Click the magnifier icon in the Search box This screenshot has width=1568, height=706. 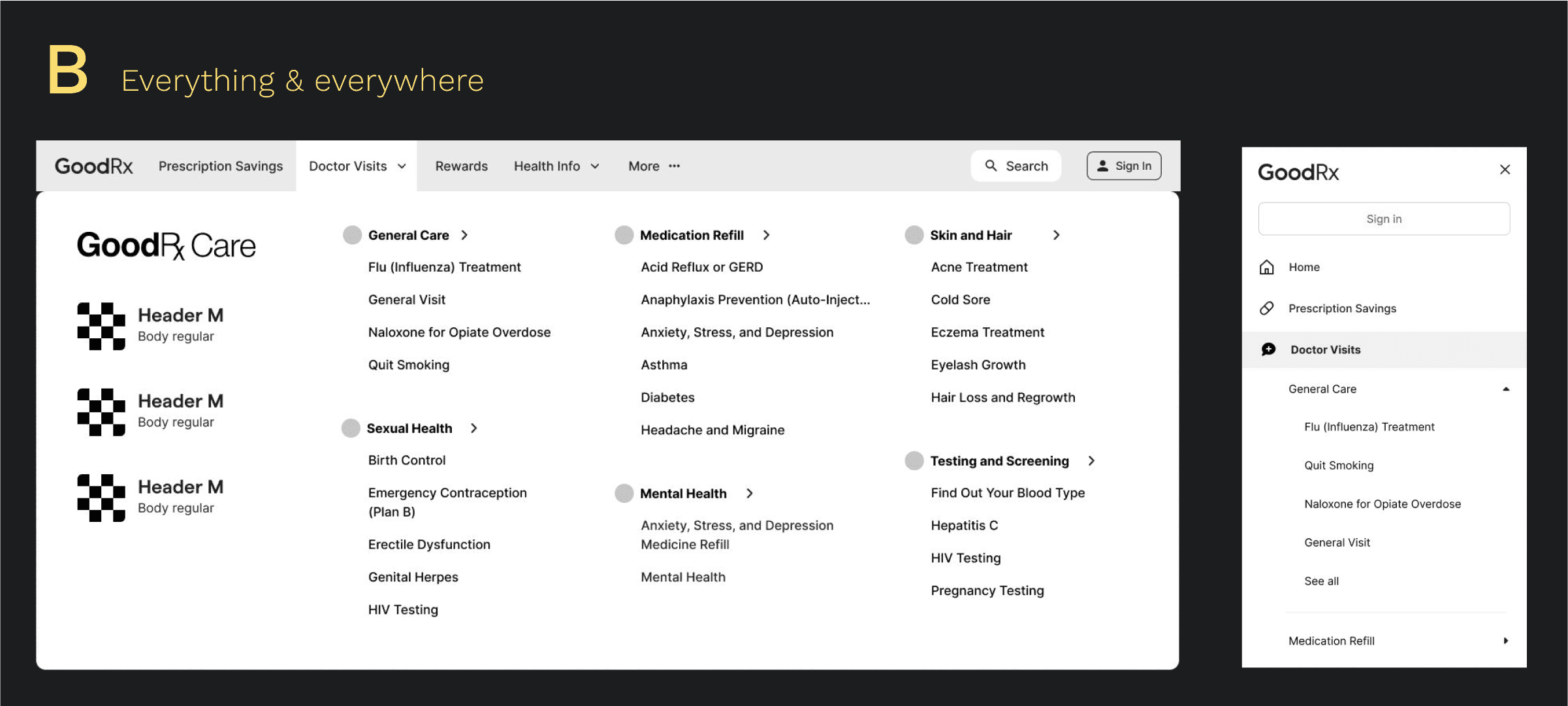point(991,166)
